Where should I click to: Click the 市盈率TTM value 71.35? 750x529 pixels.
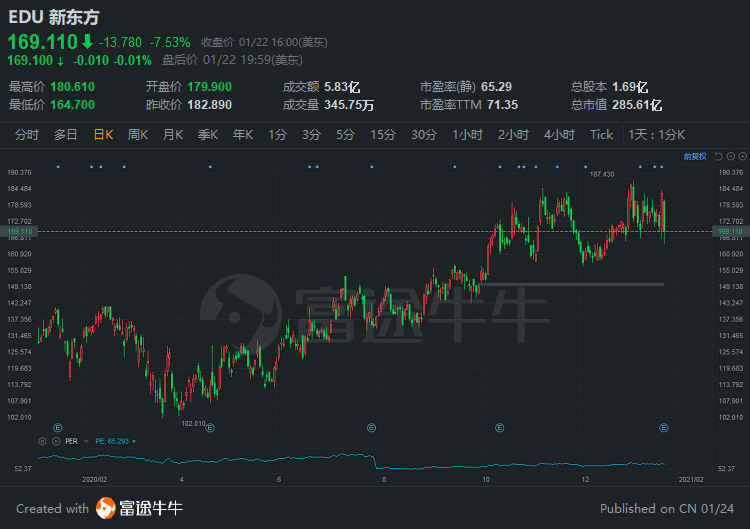(502, 105)
